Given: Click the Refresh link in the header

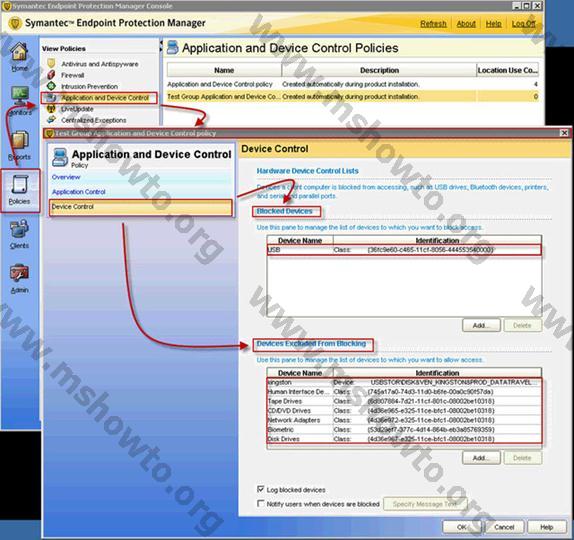Looking at the screenshot, I should [x=433, y=24].
